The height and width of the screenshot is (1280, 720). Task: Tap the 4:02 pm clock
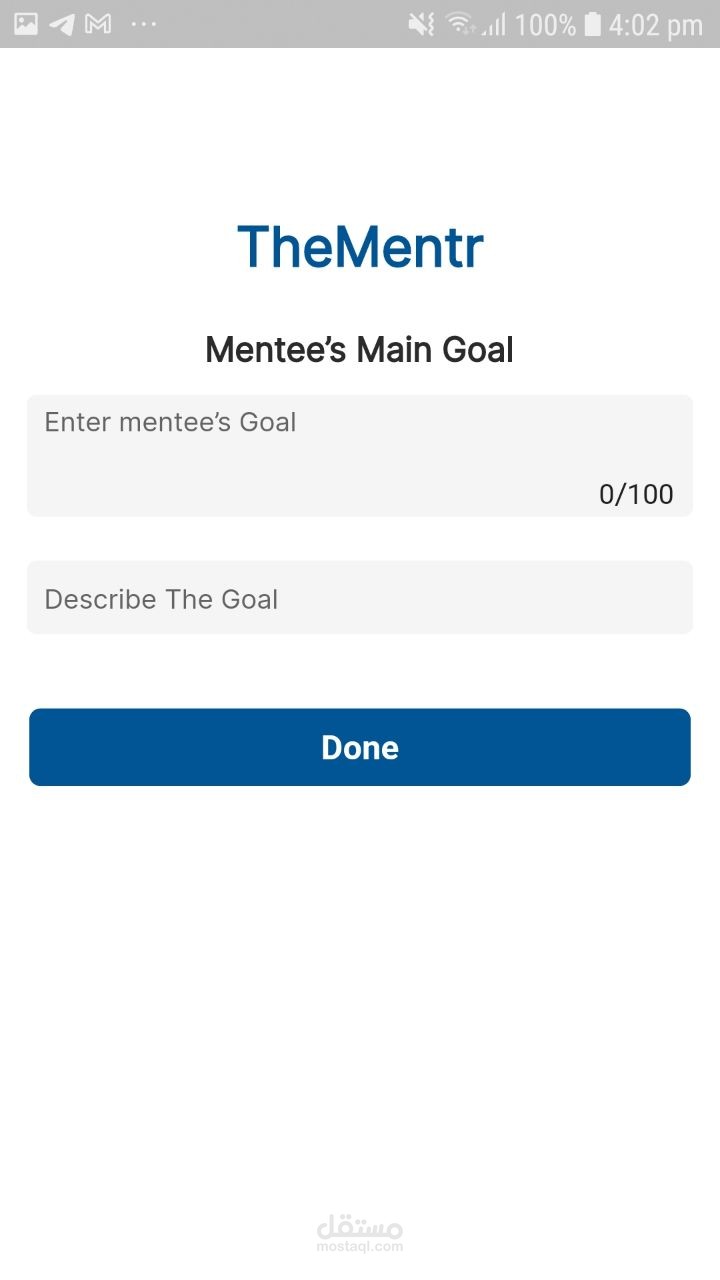point(656,24)
